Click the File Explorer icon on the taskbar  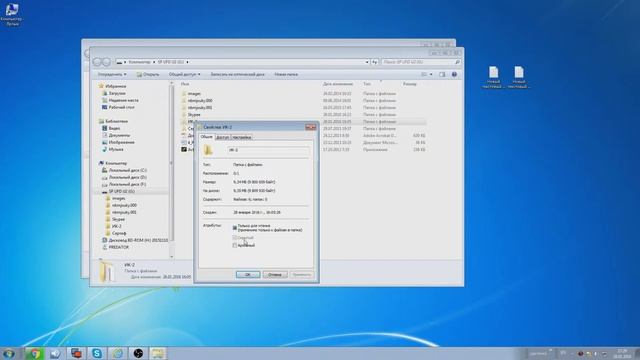(x=158, y=353)
